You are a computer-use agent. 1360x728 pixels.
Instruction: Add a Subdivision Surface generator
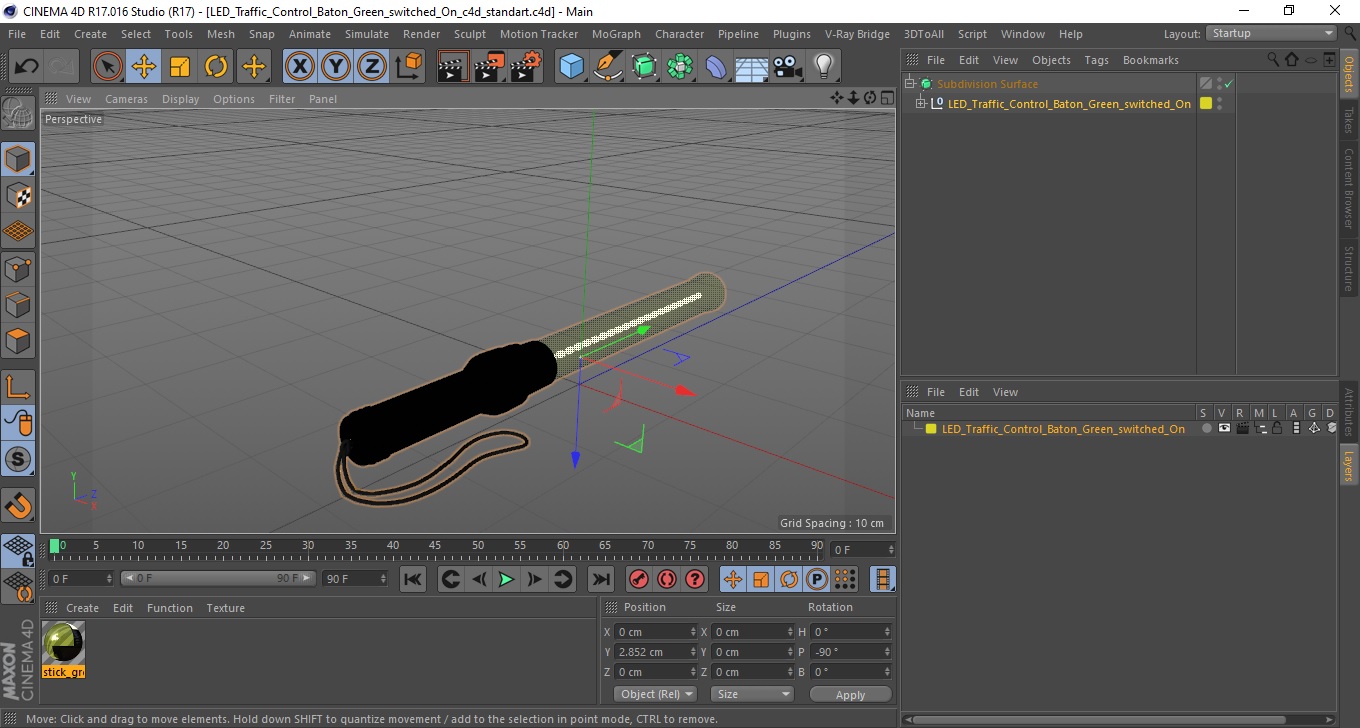645,67
